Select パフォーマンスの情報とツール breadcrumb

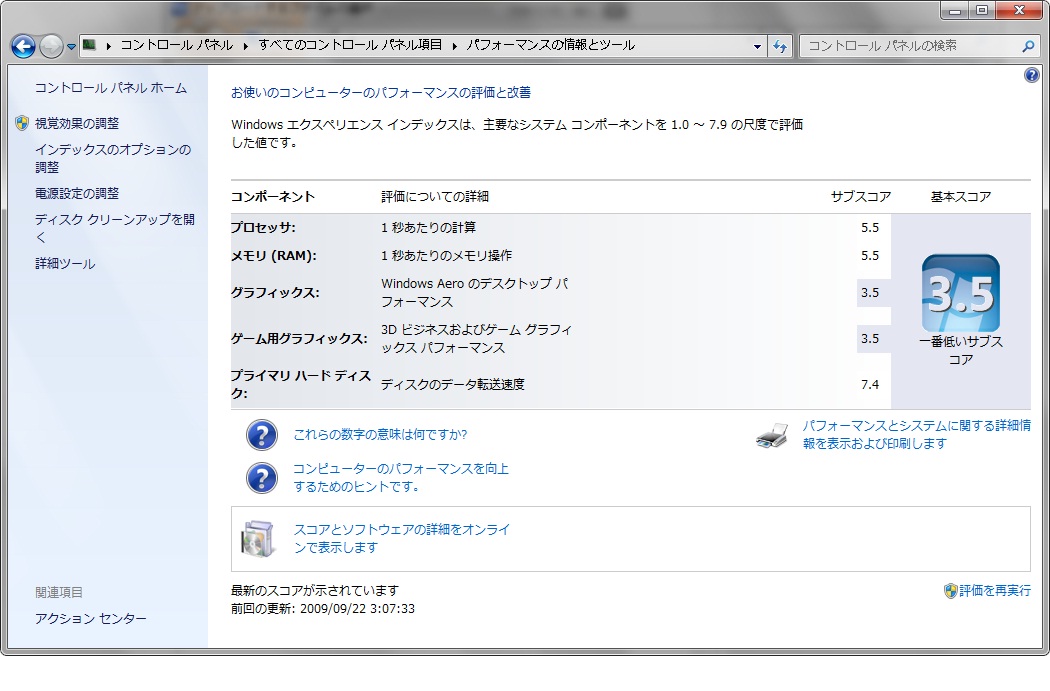point(550,45)
